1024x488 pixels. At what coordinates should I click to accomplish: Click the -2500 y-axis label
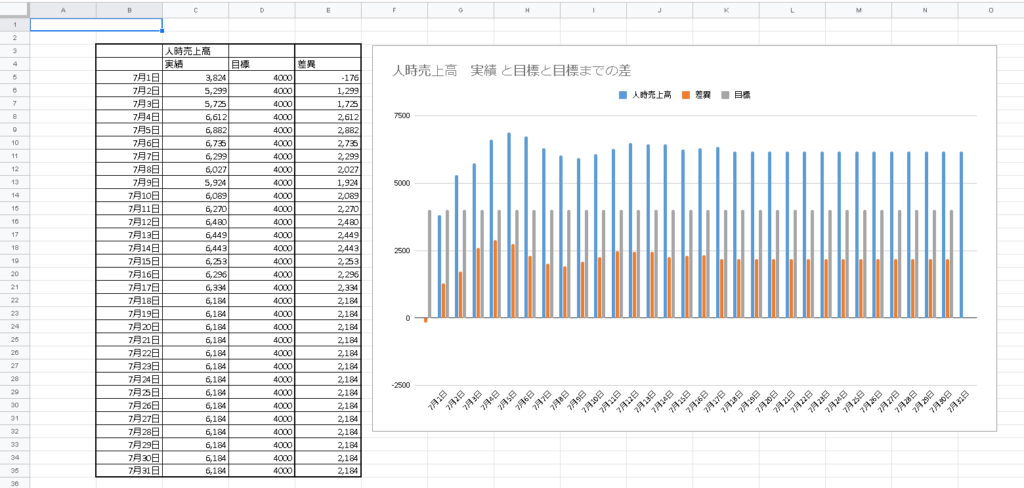point(399,385)
